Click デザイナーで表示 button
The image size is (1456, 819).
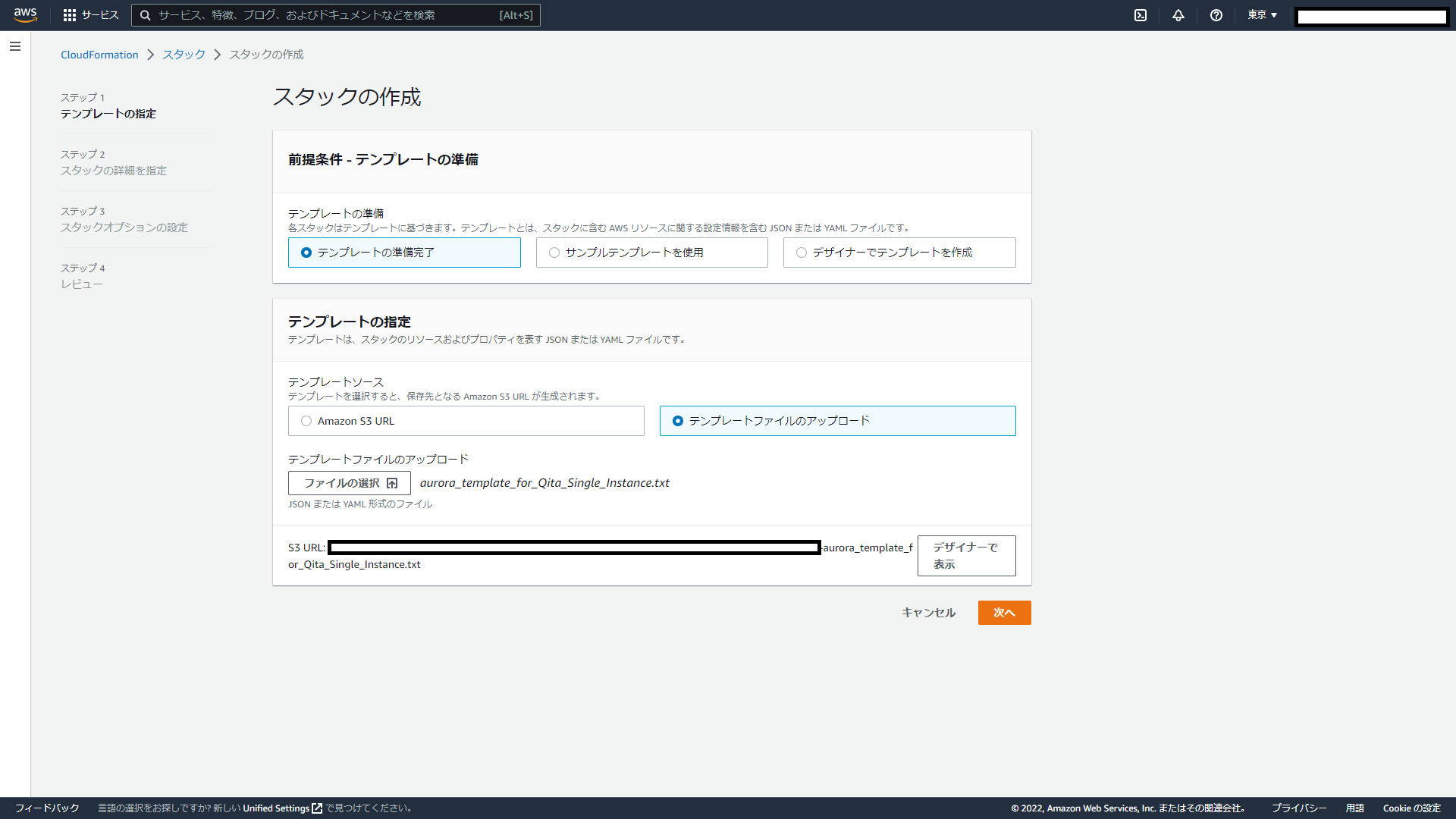pos(966,556)
